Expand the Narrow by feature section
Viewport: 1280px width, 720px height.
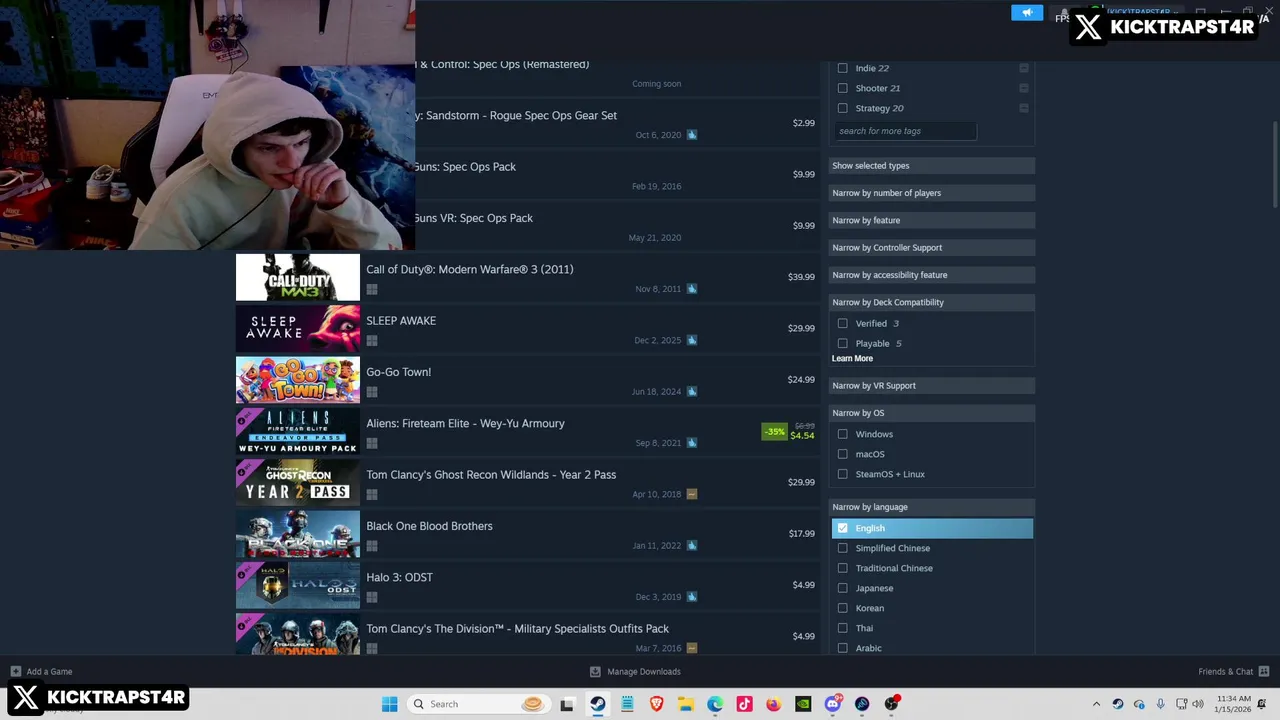pyautogui.click(x=932, y=220)
